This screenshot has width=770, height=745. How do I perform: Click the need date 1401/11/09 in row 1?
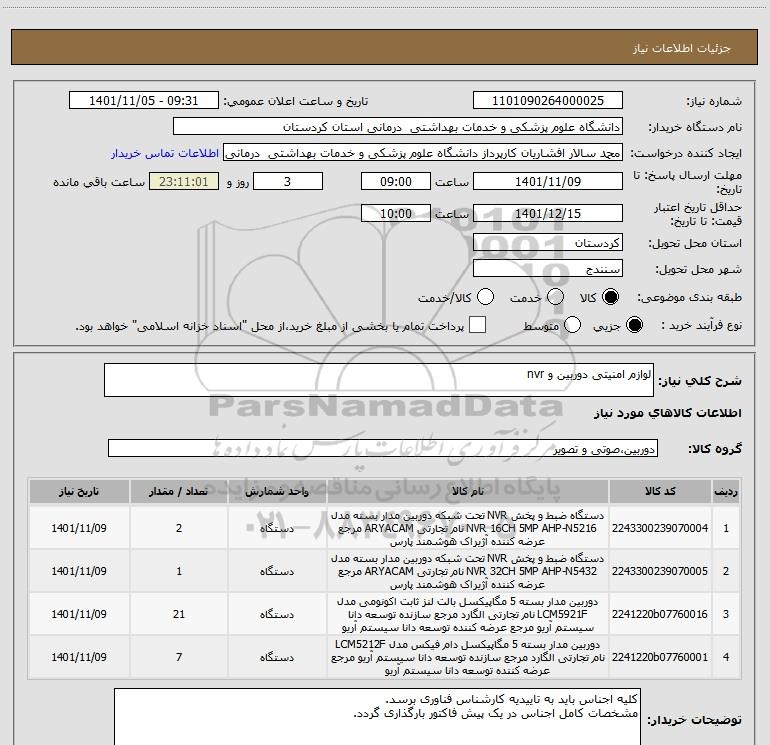(x=79, y=528)
